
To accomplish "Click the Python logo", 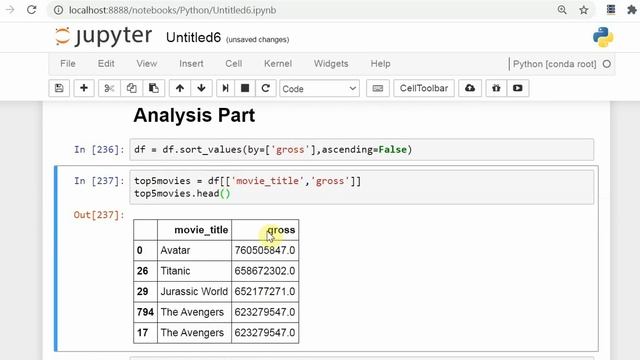I will click(603, 37).
